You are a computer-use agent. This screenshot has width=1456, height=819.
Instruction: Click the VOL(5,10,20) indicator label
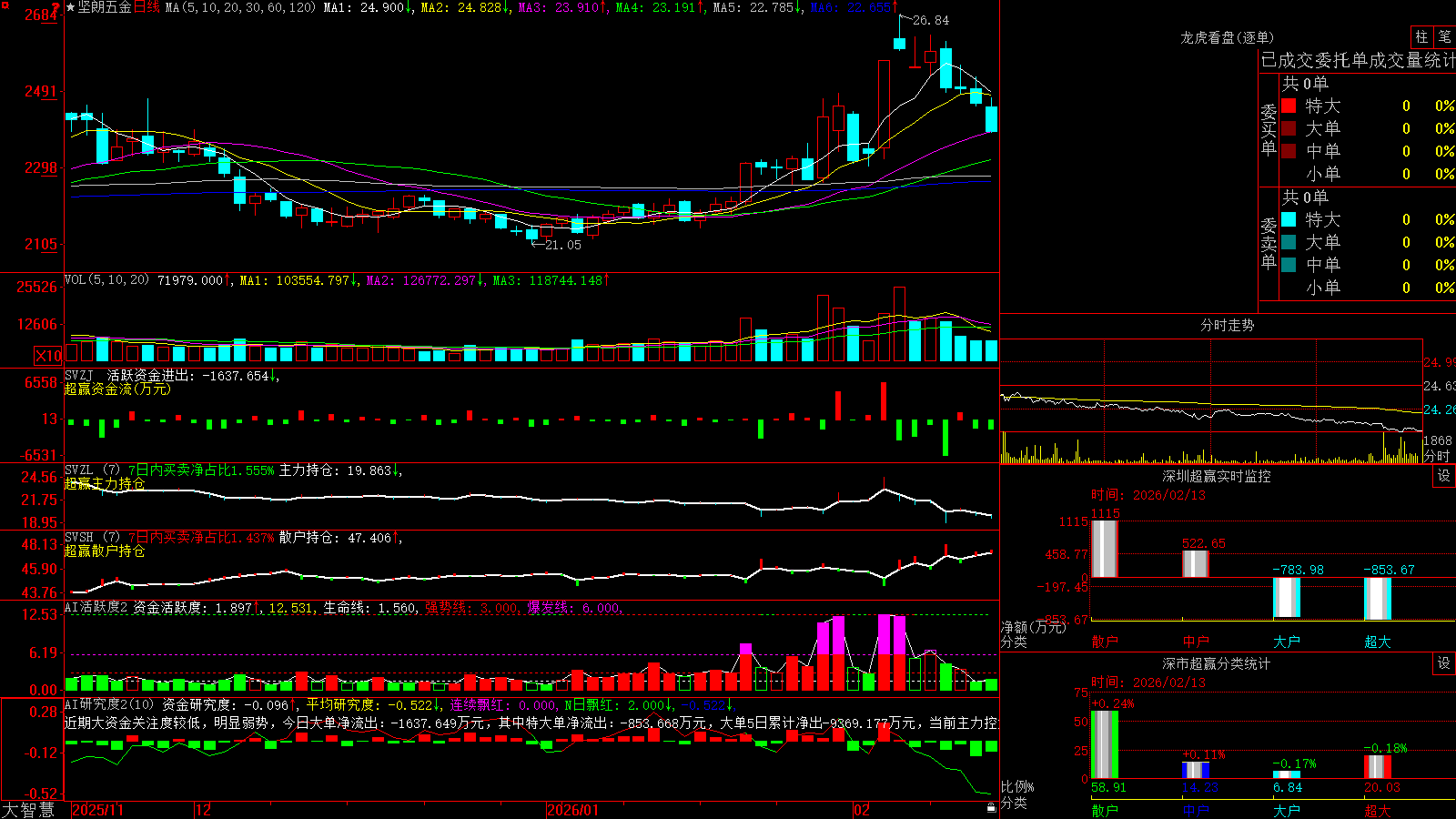point(106,280)
